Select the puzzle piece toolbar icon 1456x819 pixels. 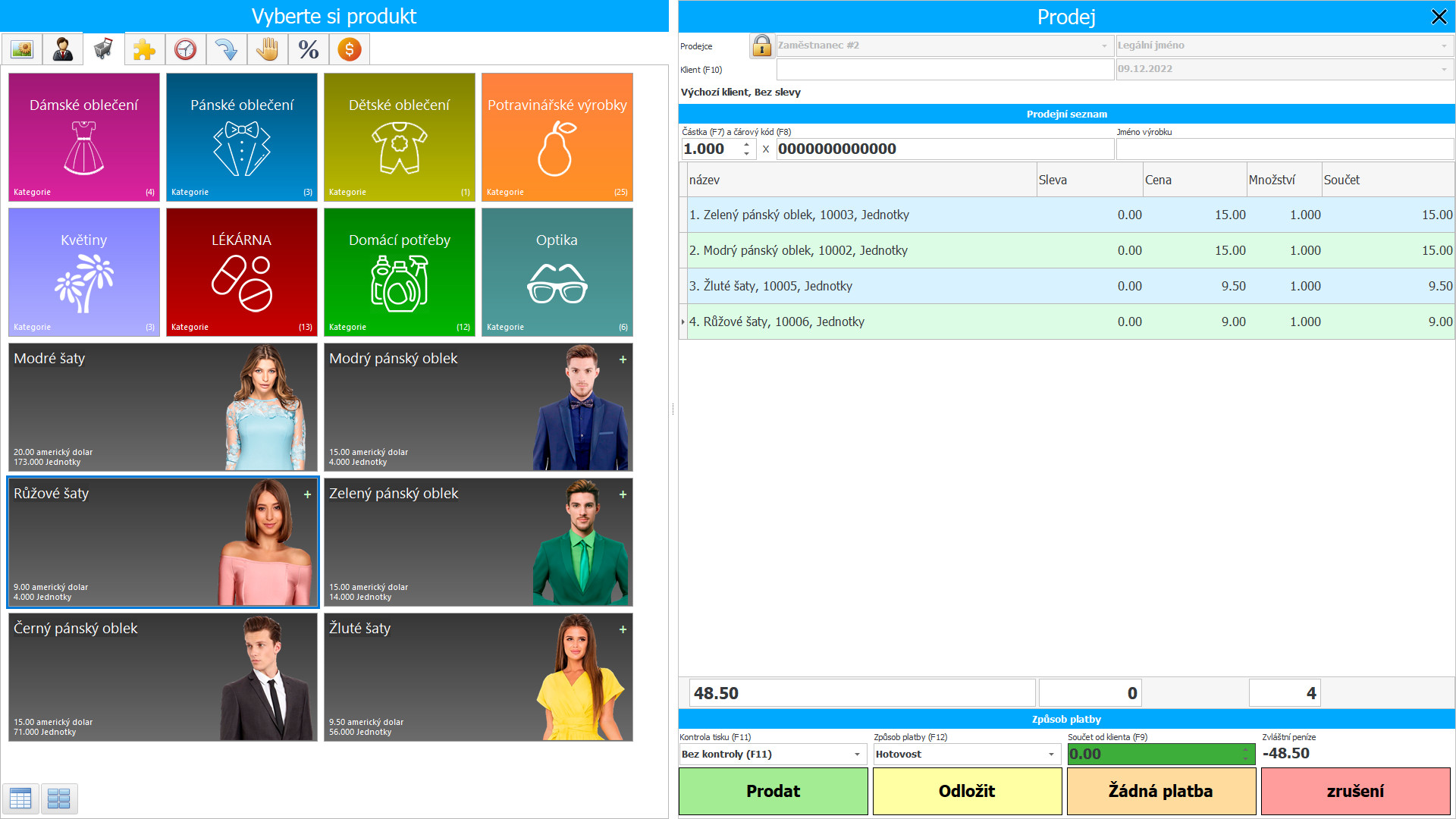tap(144, 49)
